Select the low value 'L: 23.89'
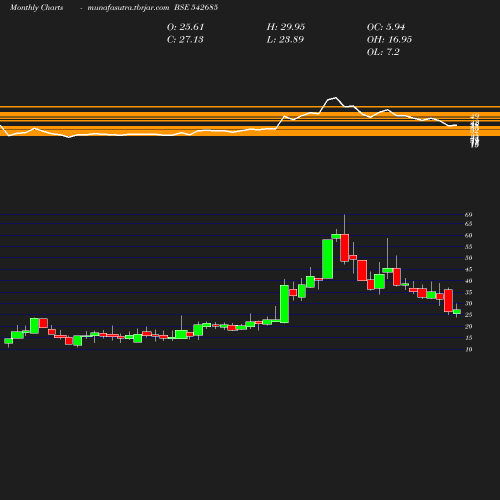This screenshot has width=500, height=500. [285, 40]
